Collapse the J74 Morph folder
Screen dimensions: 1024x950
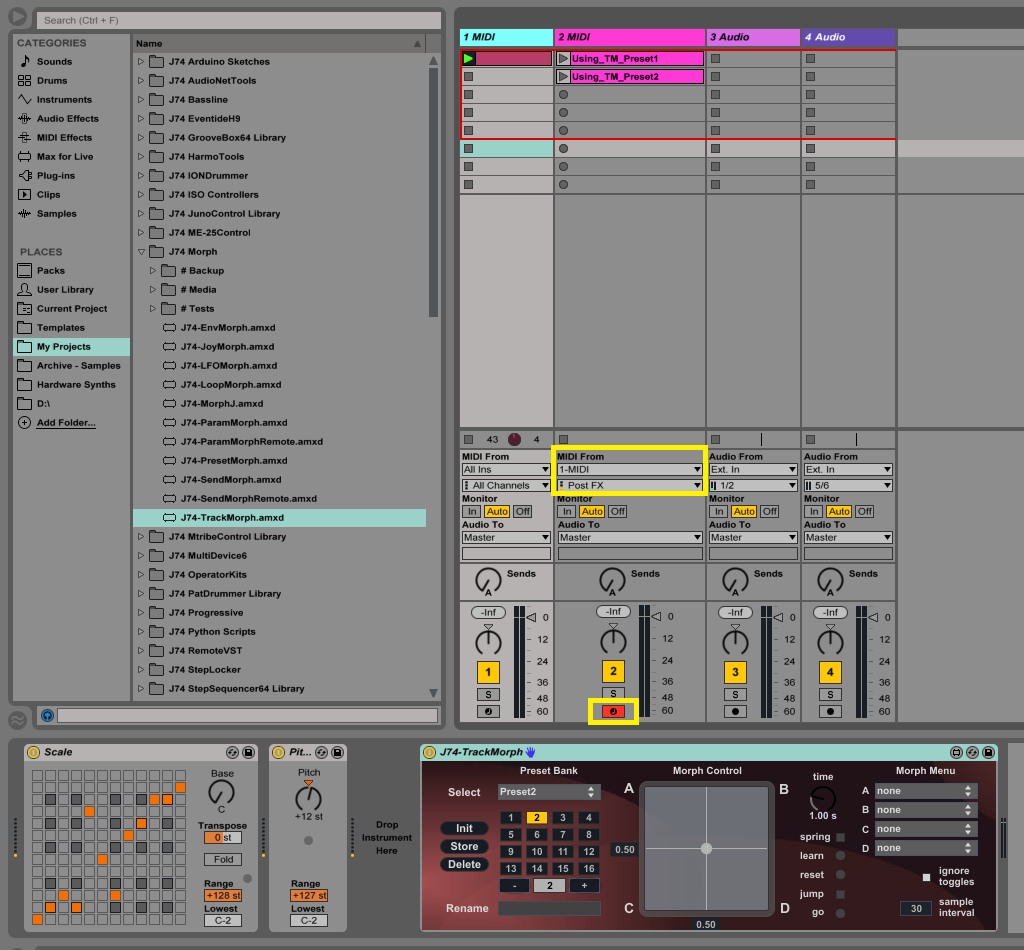pos(141,252)
